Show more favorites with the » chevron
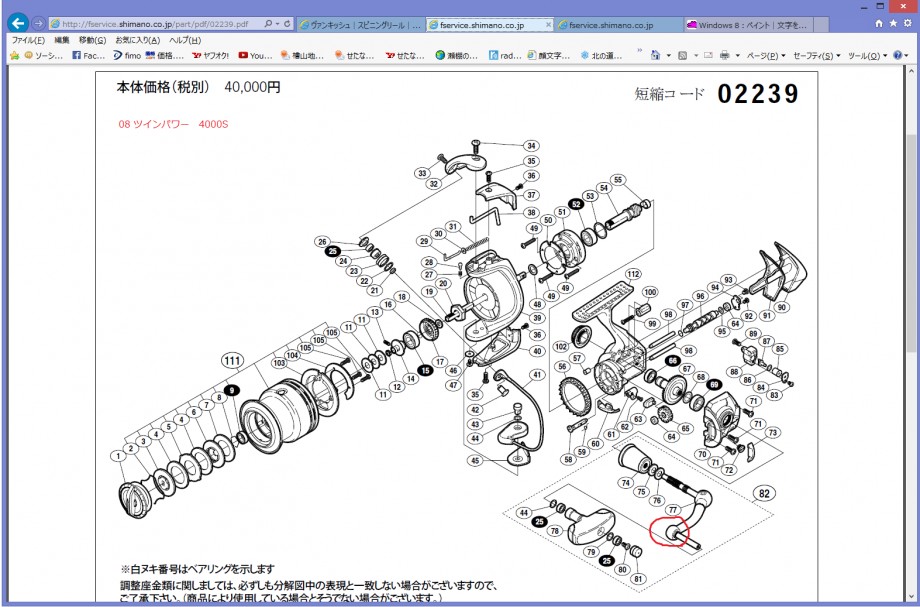Screen dimensions: 920x607 tap(640, 52)
